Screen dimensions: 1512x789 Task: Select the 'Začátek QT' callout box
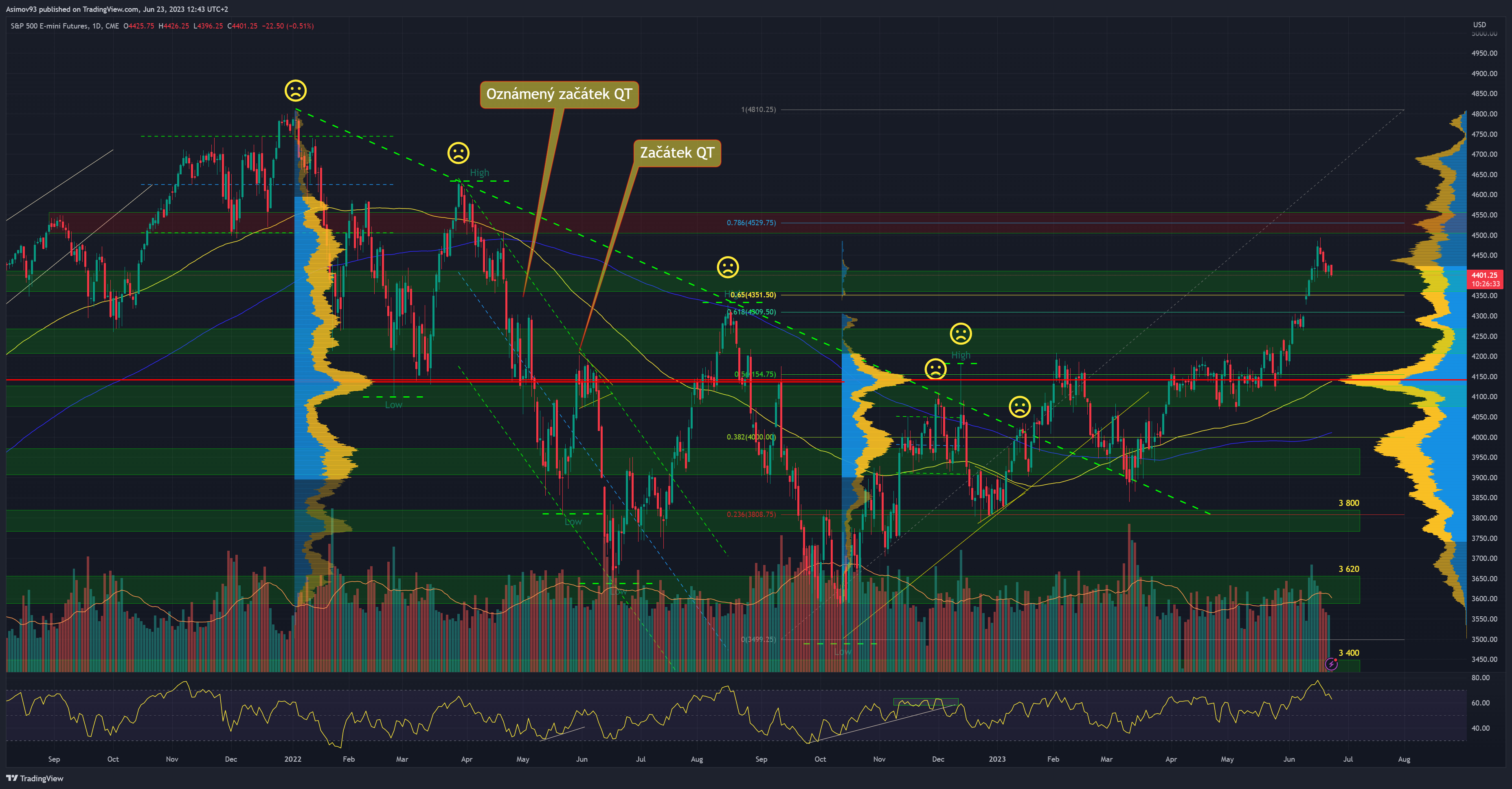click(677, 153)
